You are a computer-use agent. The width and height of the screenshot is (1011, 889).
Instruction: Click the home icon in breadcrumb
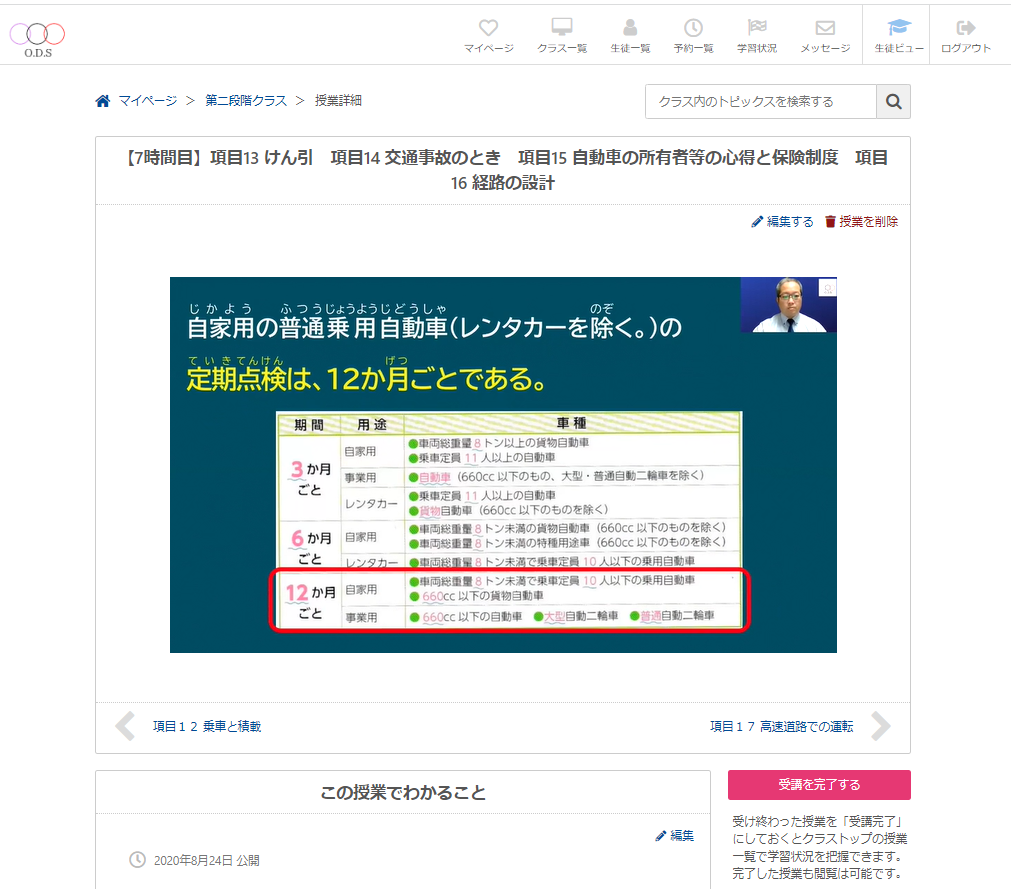[102, 101]
